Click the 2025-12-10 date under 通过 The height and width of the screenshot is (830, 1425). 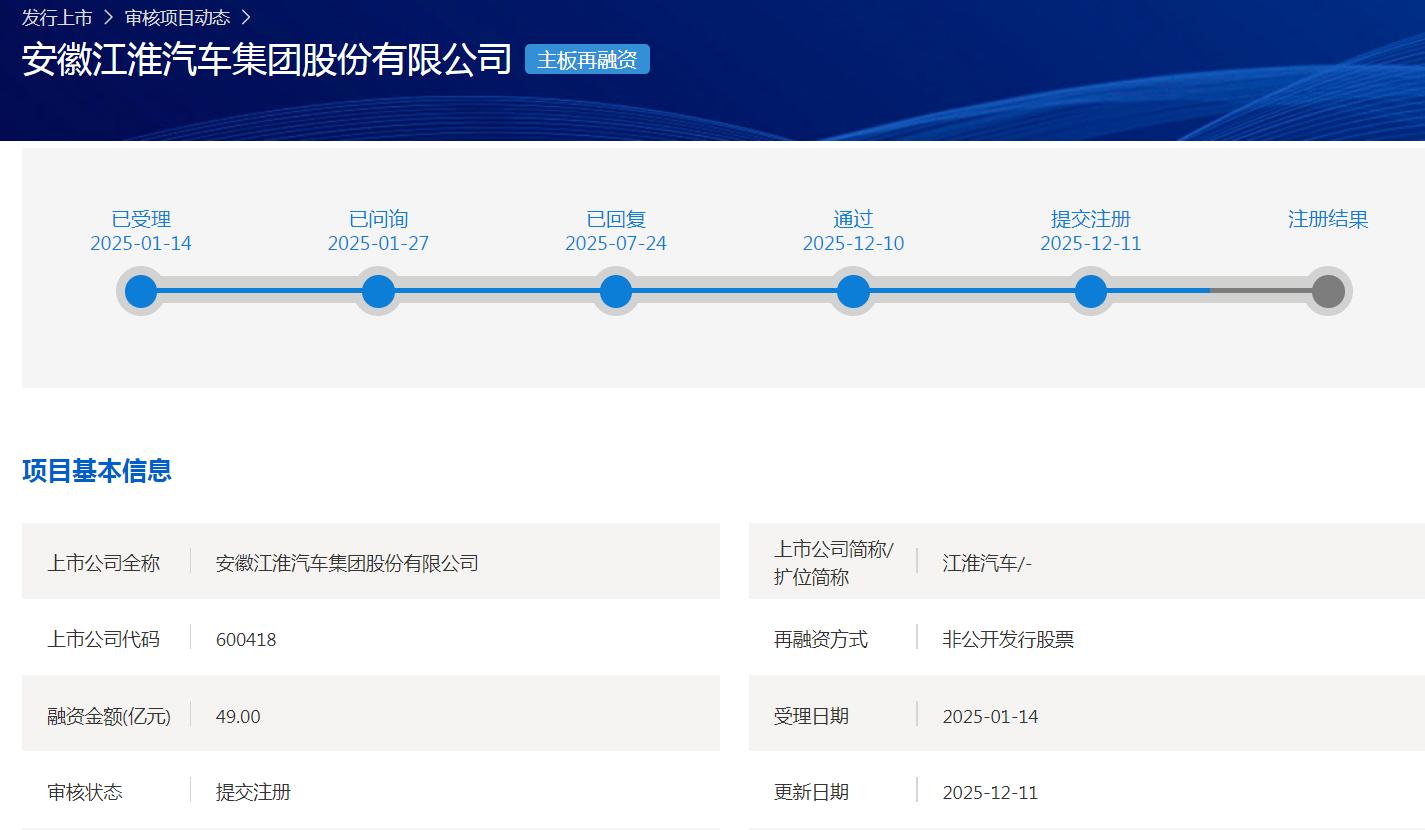(853, 244)
